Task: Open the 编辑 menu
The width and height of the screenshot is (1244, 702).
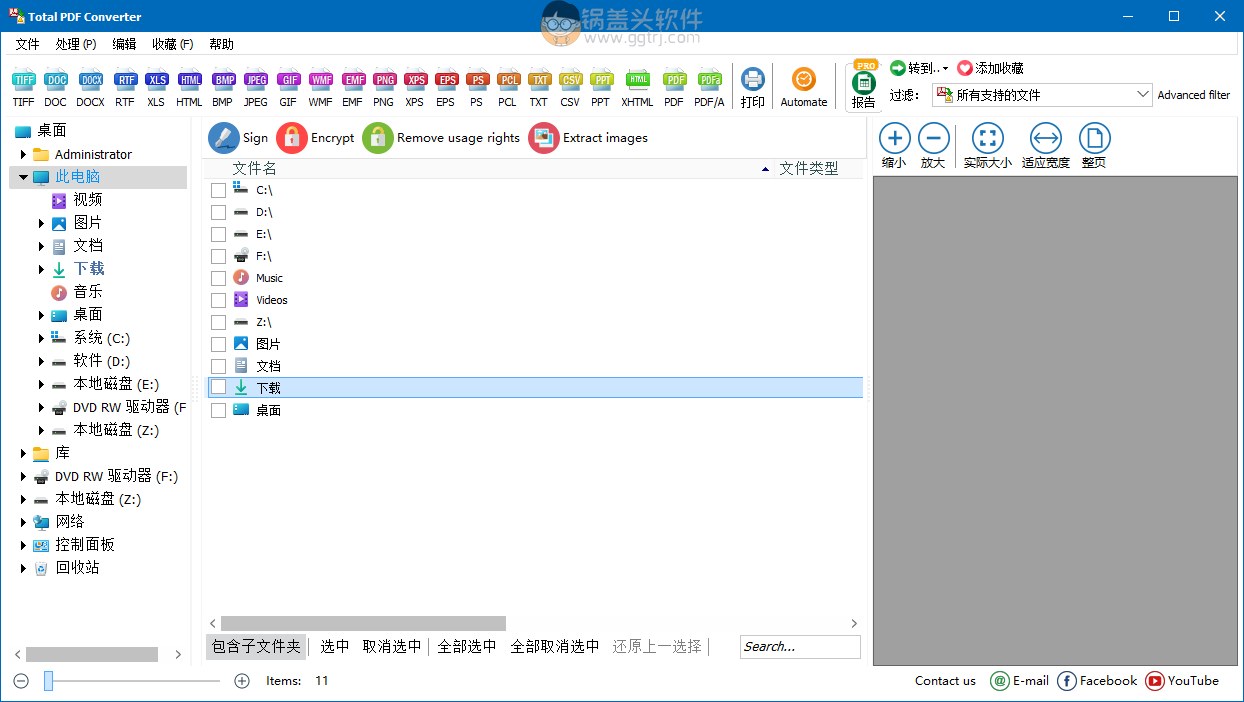Action: coord(124,44)
